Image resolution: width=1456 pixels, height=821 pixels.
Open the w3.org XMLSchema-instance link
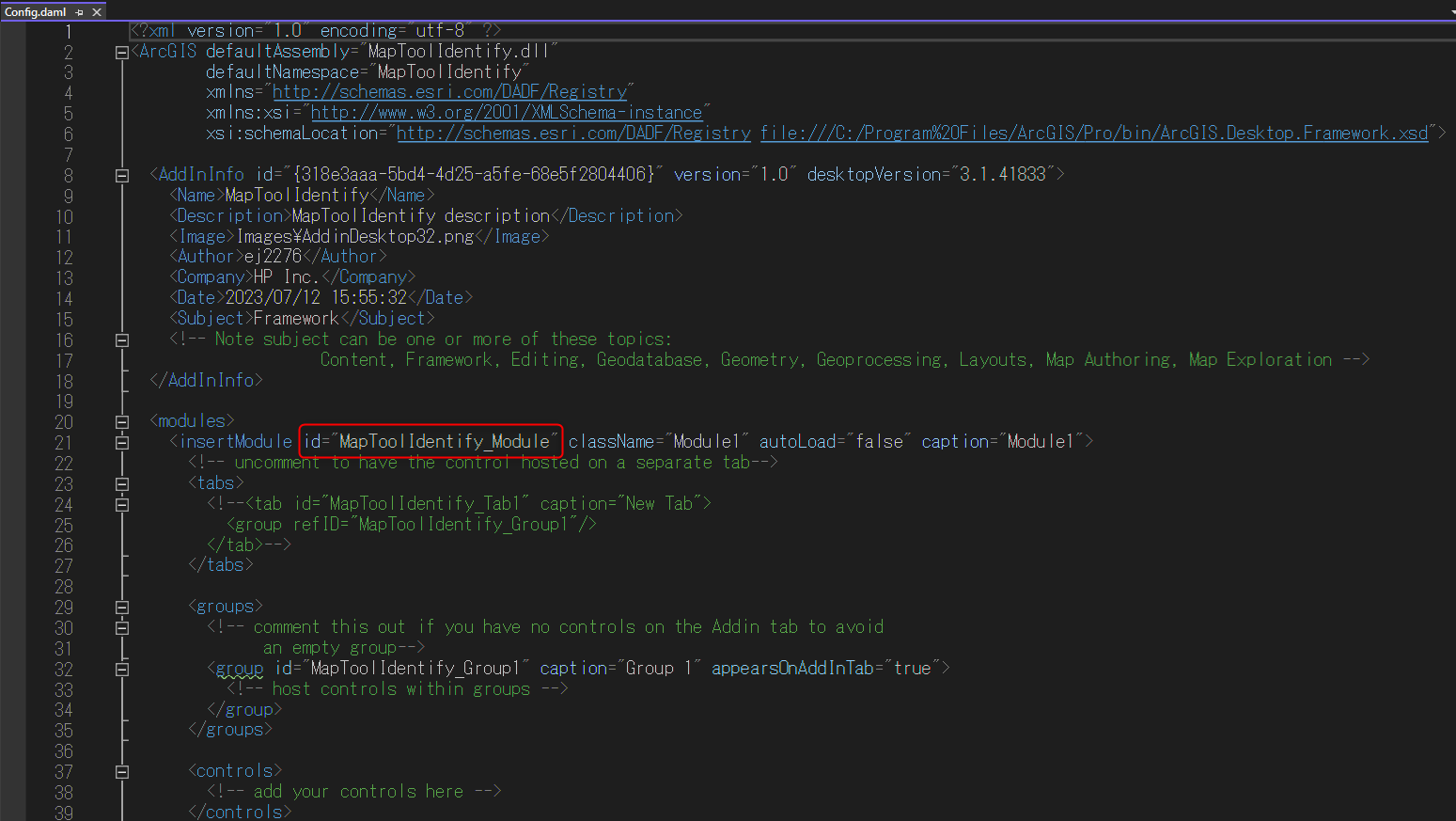[506, 113]
